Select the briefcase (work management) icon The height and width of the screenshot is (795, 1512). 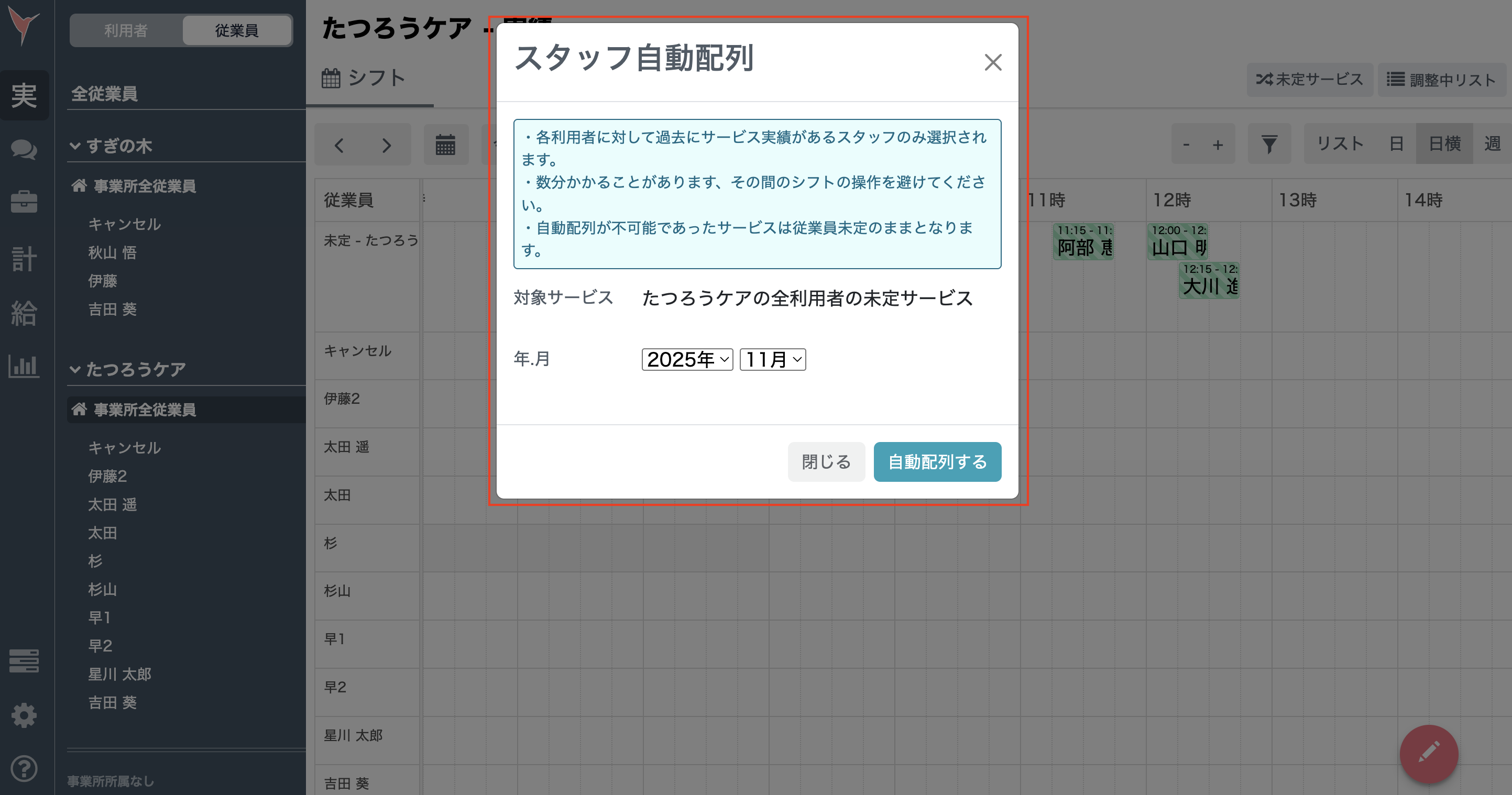click(25, 202)
